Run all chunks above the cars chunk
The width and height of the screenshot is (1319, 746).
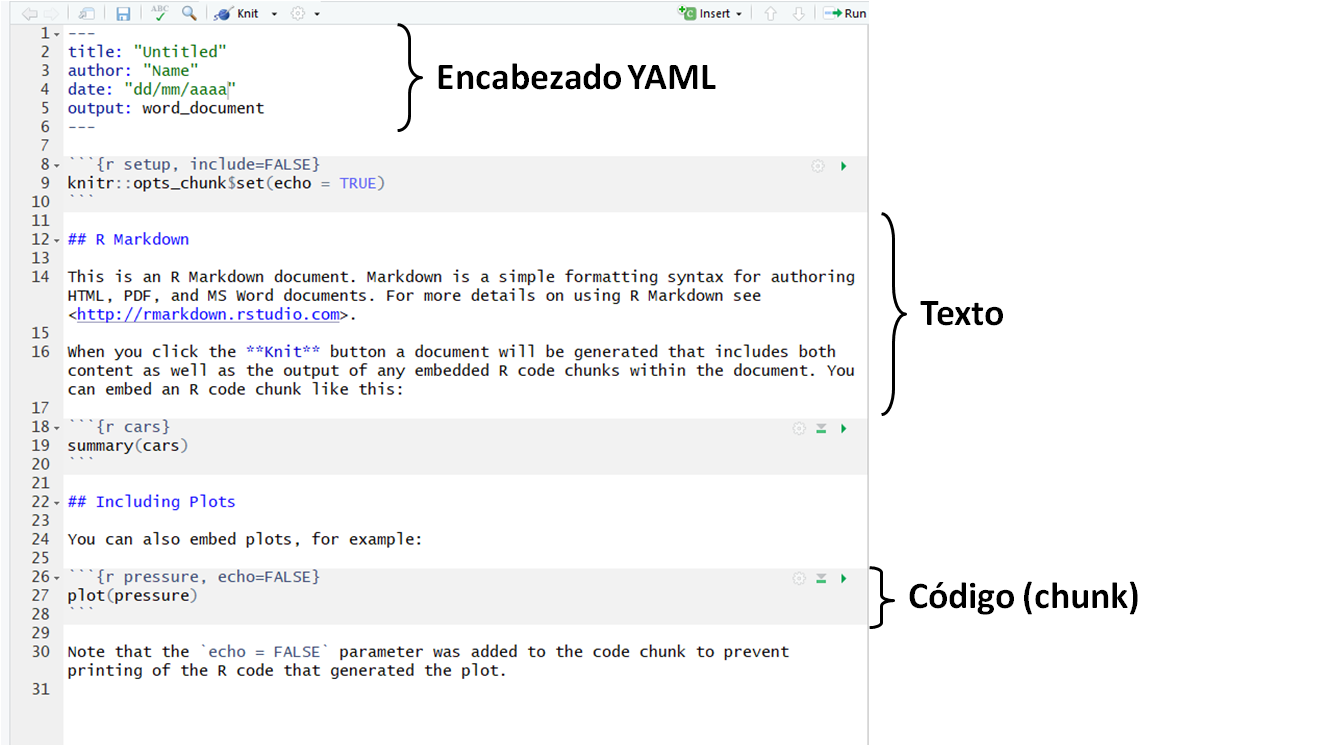(821, 428)
